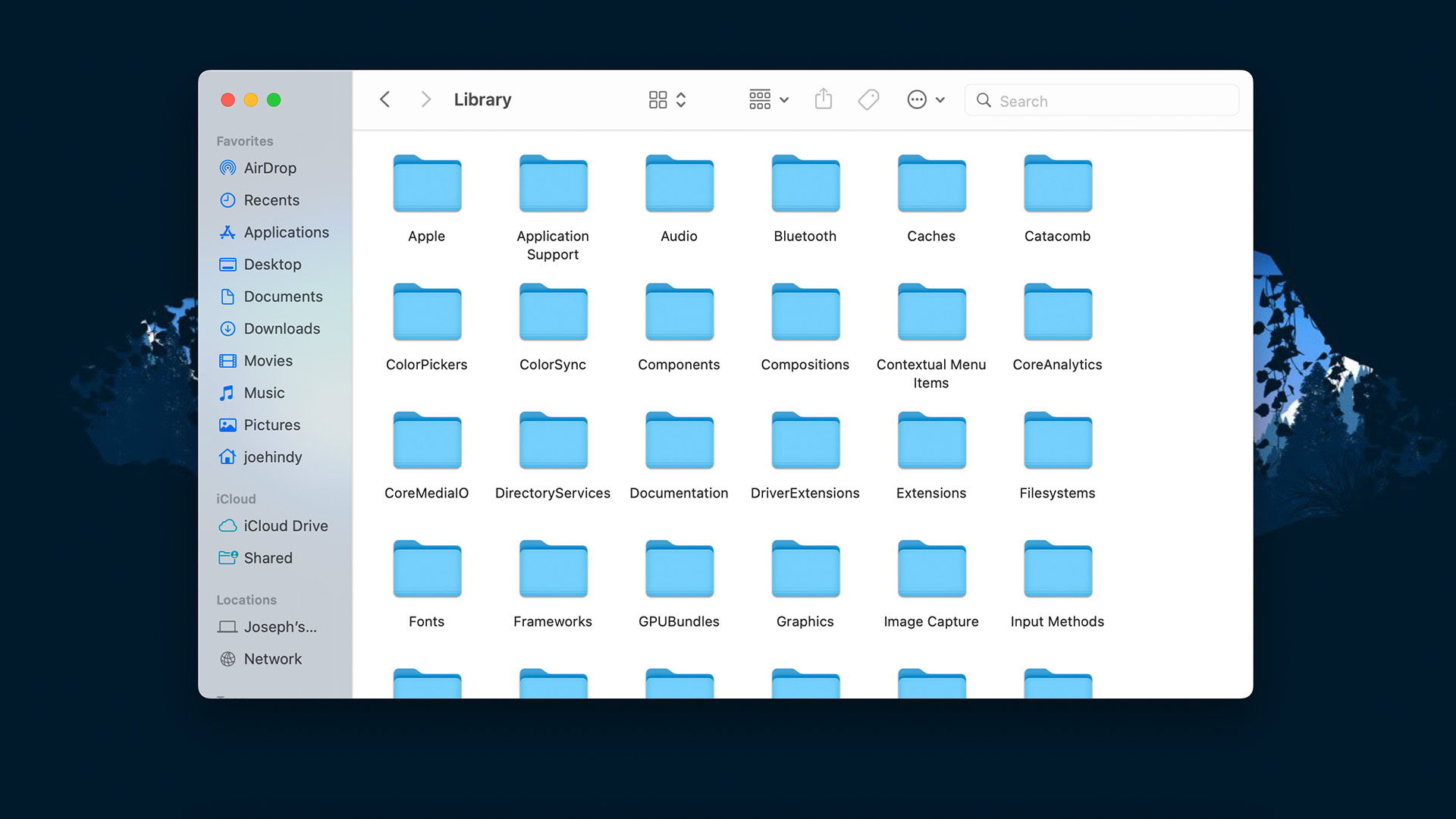
Task: Click the back navigation arrow
Action: pyautogui.click(x=385, y=100)
